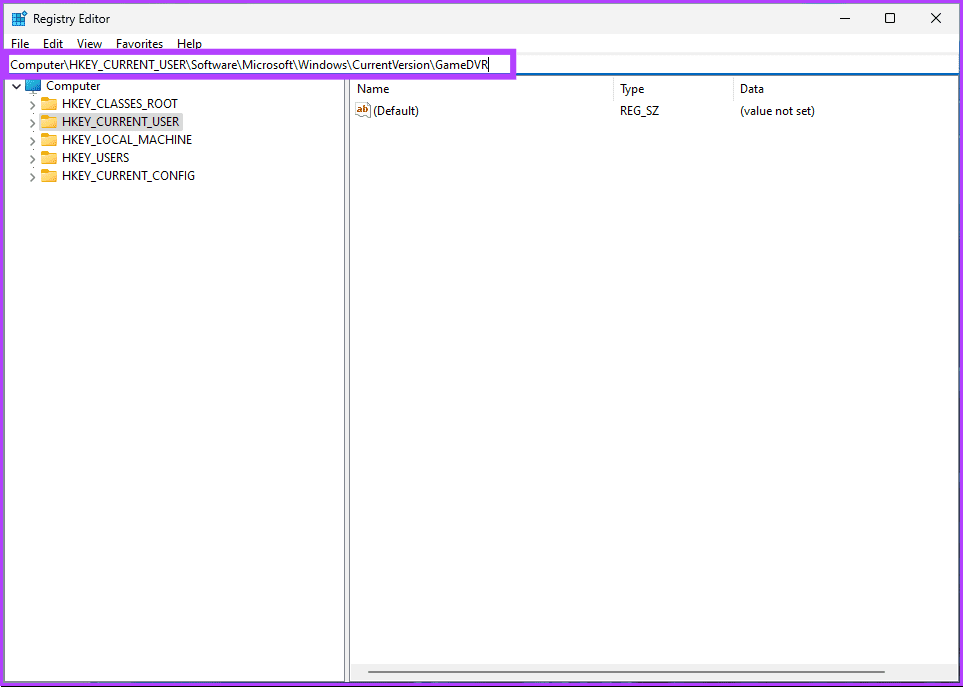Screen dimensions: 963x687
Task: Click the Computer icon in the tree
Action: click(x=33, y=86)
